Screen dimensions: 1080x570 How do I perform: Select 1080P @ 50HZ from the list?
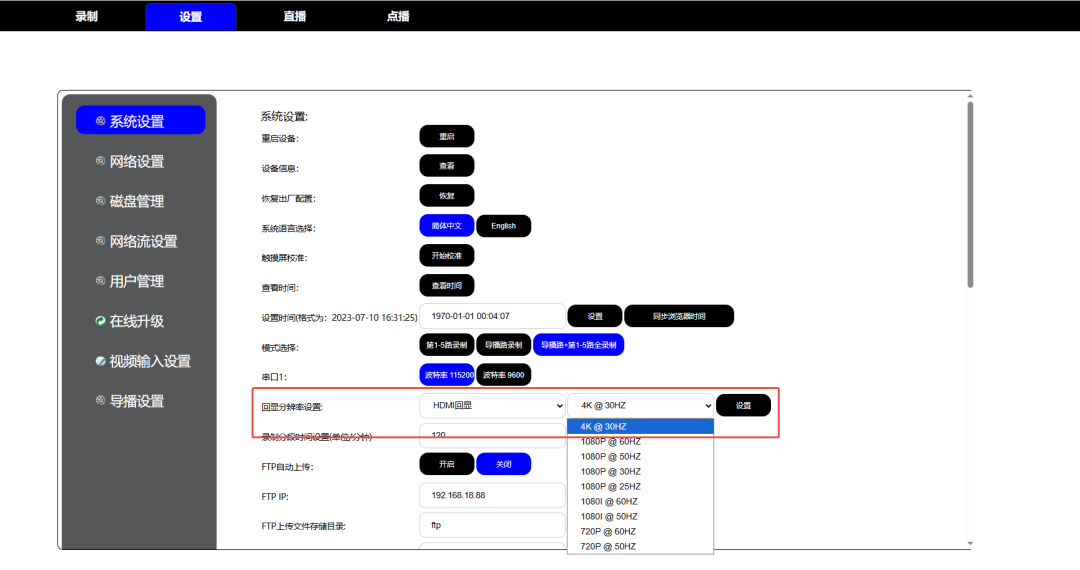pos(641,456)
